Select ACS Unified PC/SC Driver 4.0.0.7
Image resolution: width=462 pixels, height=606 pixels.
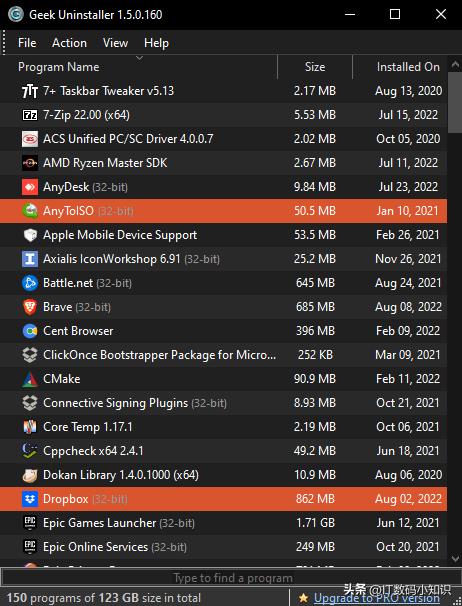[223, 139]
